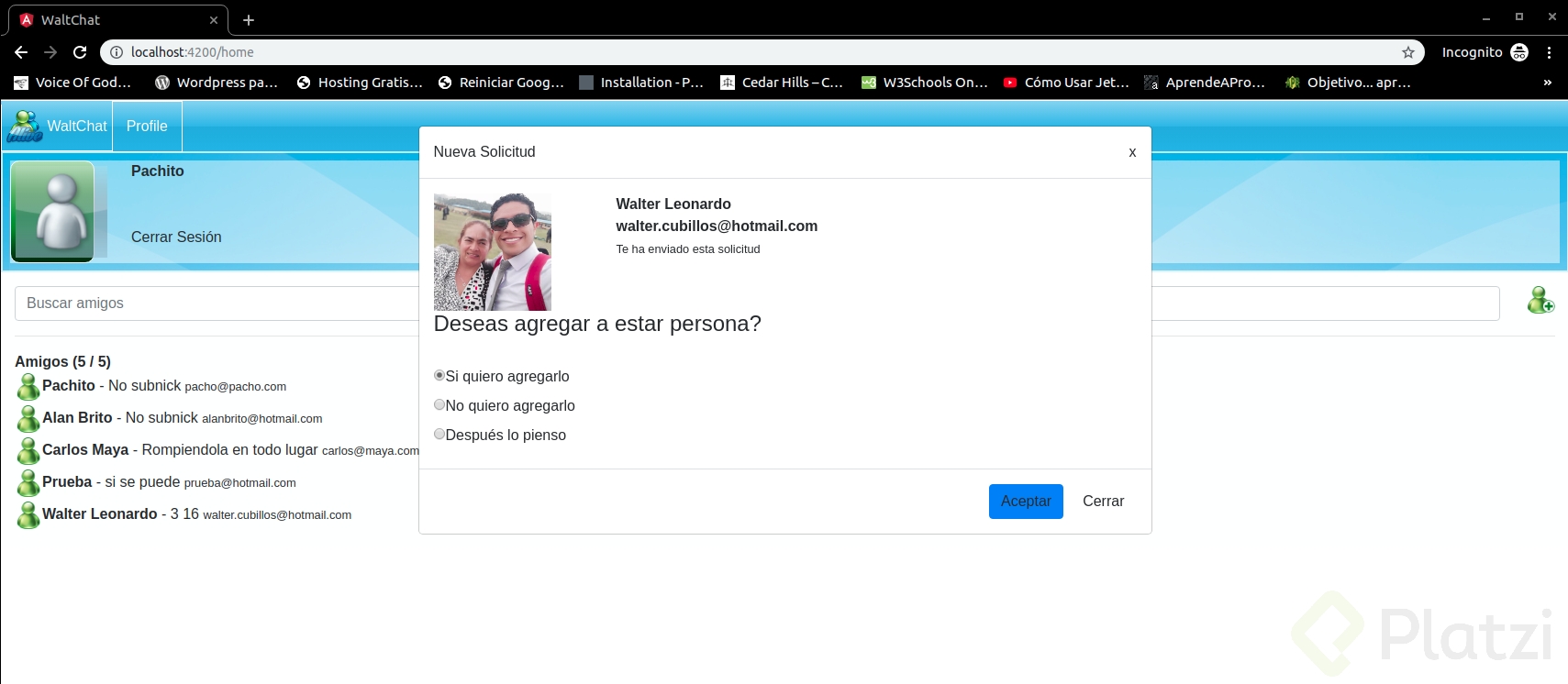
Task: Click the Aceptar button
Action: (1026, 502)
